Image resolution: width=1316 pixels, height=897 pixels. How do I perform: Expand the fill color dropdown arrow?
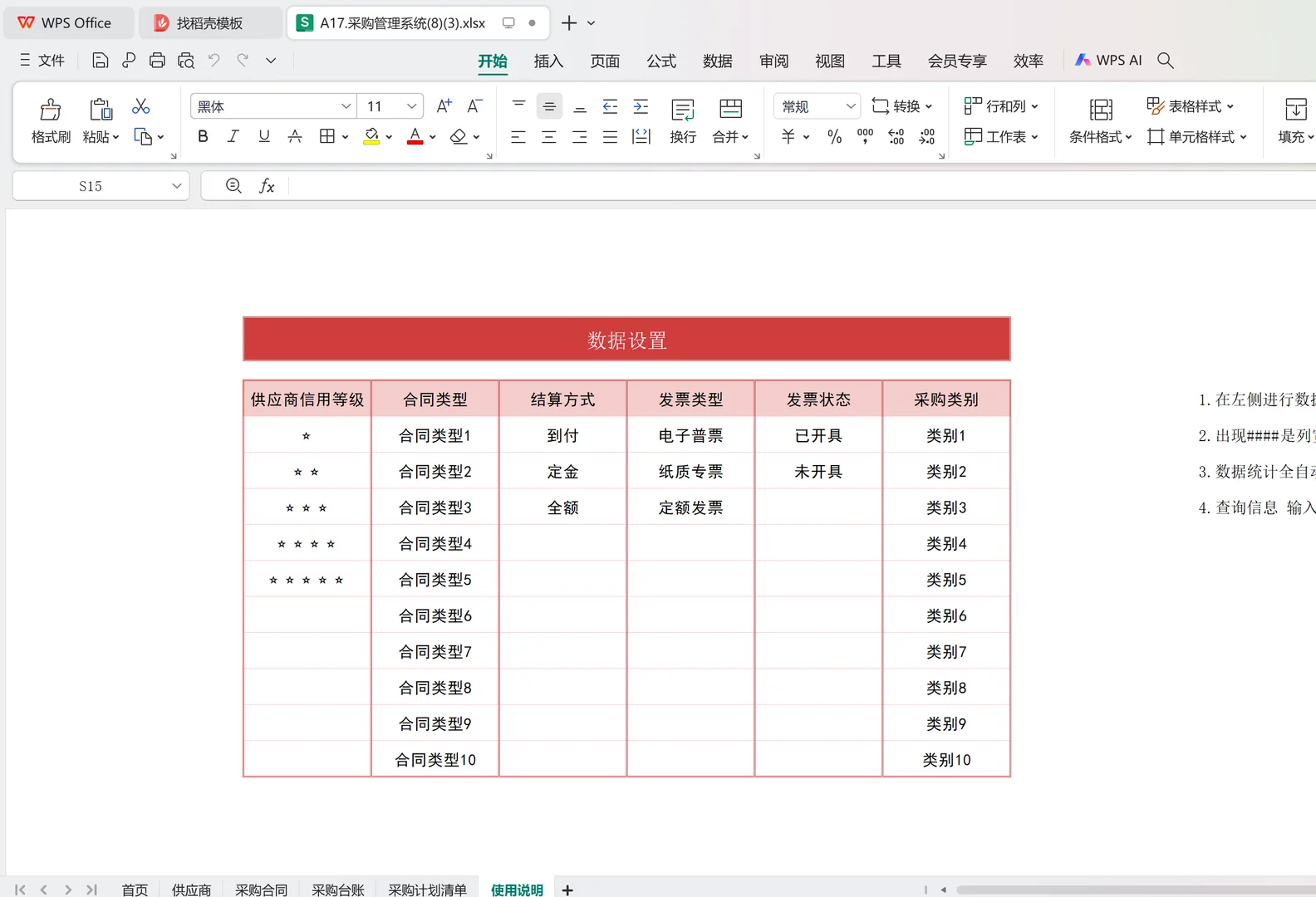click(389, 137)
